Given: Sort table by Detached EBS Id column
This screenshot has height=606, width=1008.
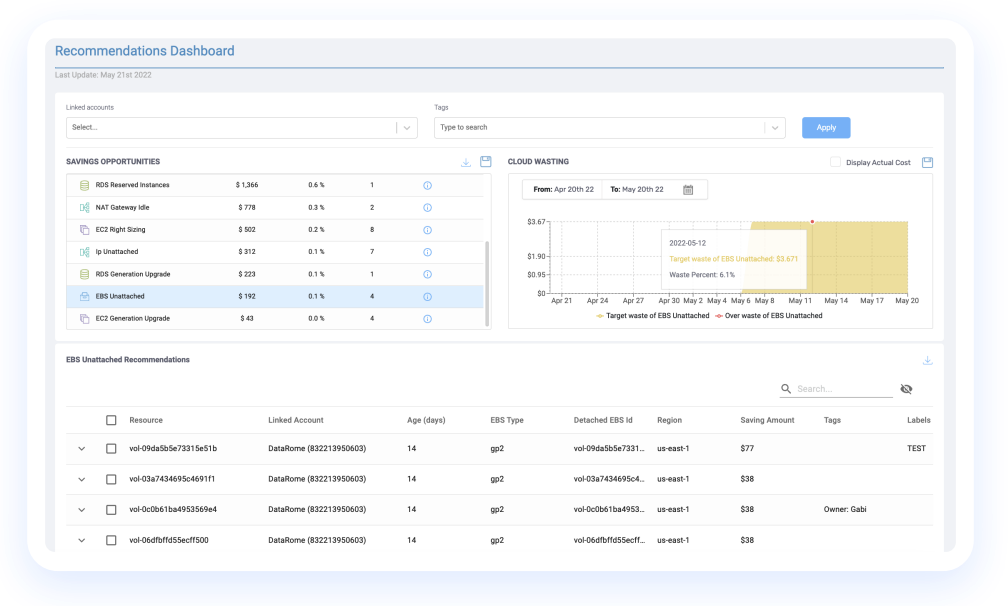Looking at the screenshot, I should coord(603,420).
